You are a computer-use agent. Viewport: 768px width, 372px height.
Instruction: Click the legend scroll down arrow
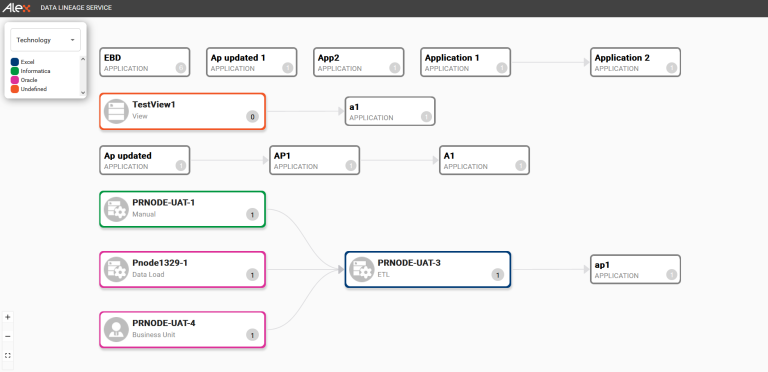point(82,92)
